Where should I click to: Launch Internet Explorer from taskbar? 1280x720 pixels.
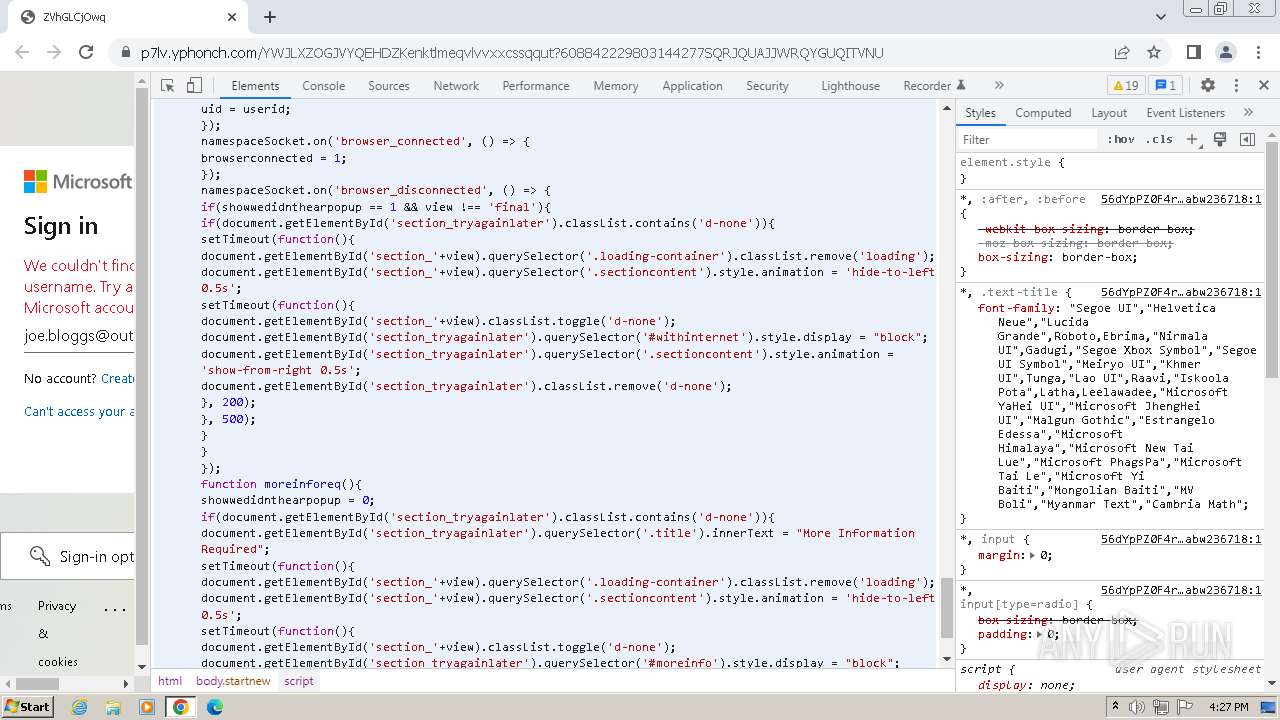click(79, 707)
